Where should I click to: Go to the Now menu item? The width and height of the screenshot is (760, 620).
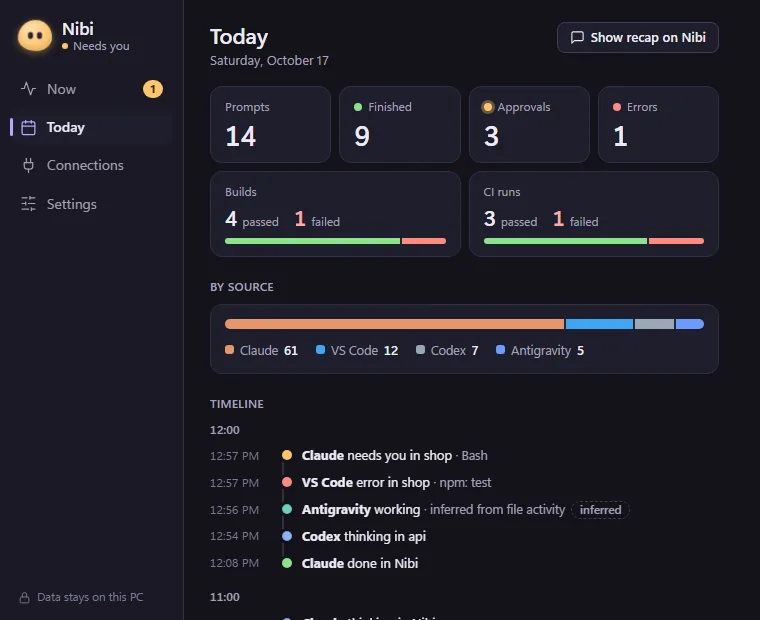(x=91, y=89)
